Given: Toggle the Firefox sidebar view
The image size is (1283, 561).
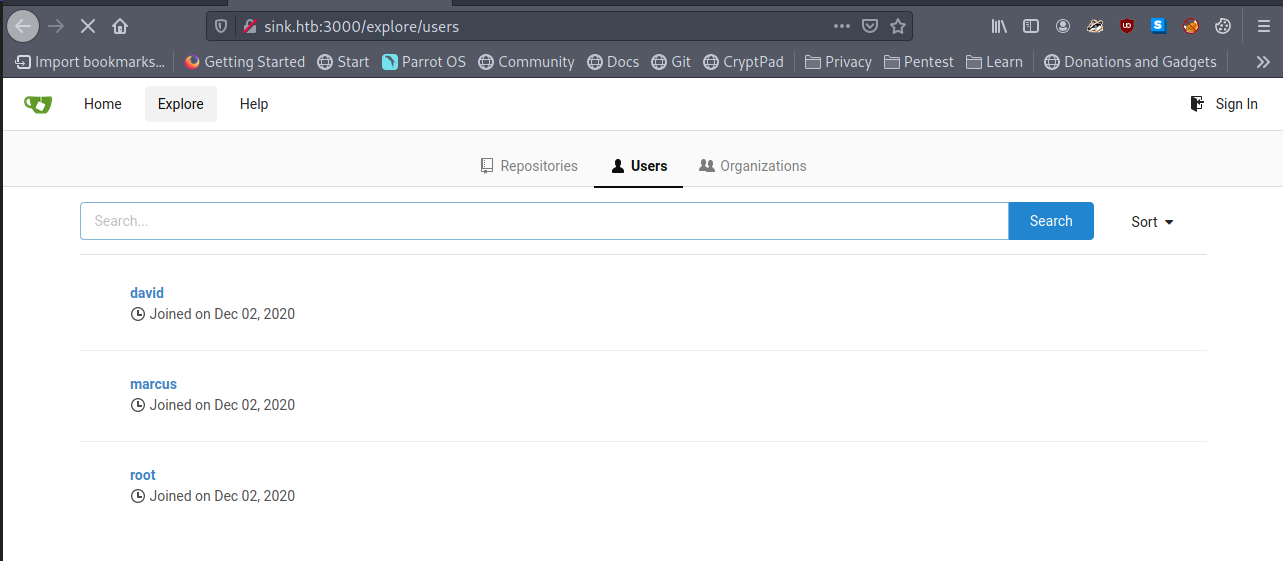Looking at the screenshot, I should (1031, 26).
